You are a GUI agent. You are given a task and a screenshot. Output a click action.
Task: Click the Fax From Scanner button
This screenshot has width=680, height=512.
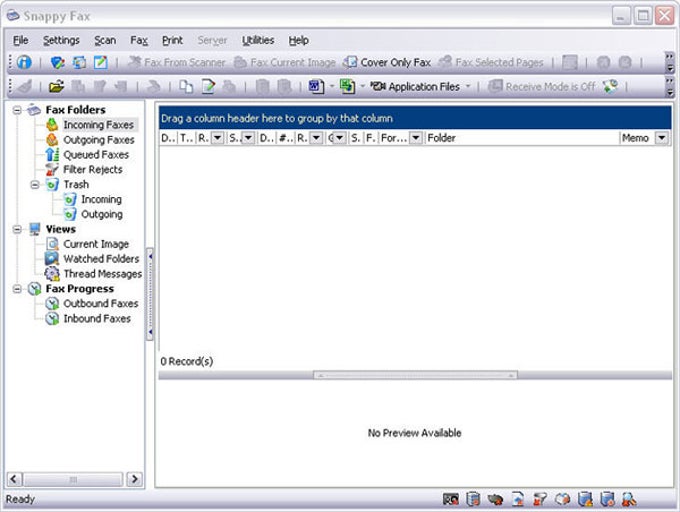177,62
